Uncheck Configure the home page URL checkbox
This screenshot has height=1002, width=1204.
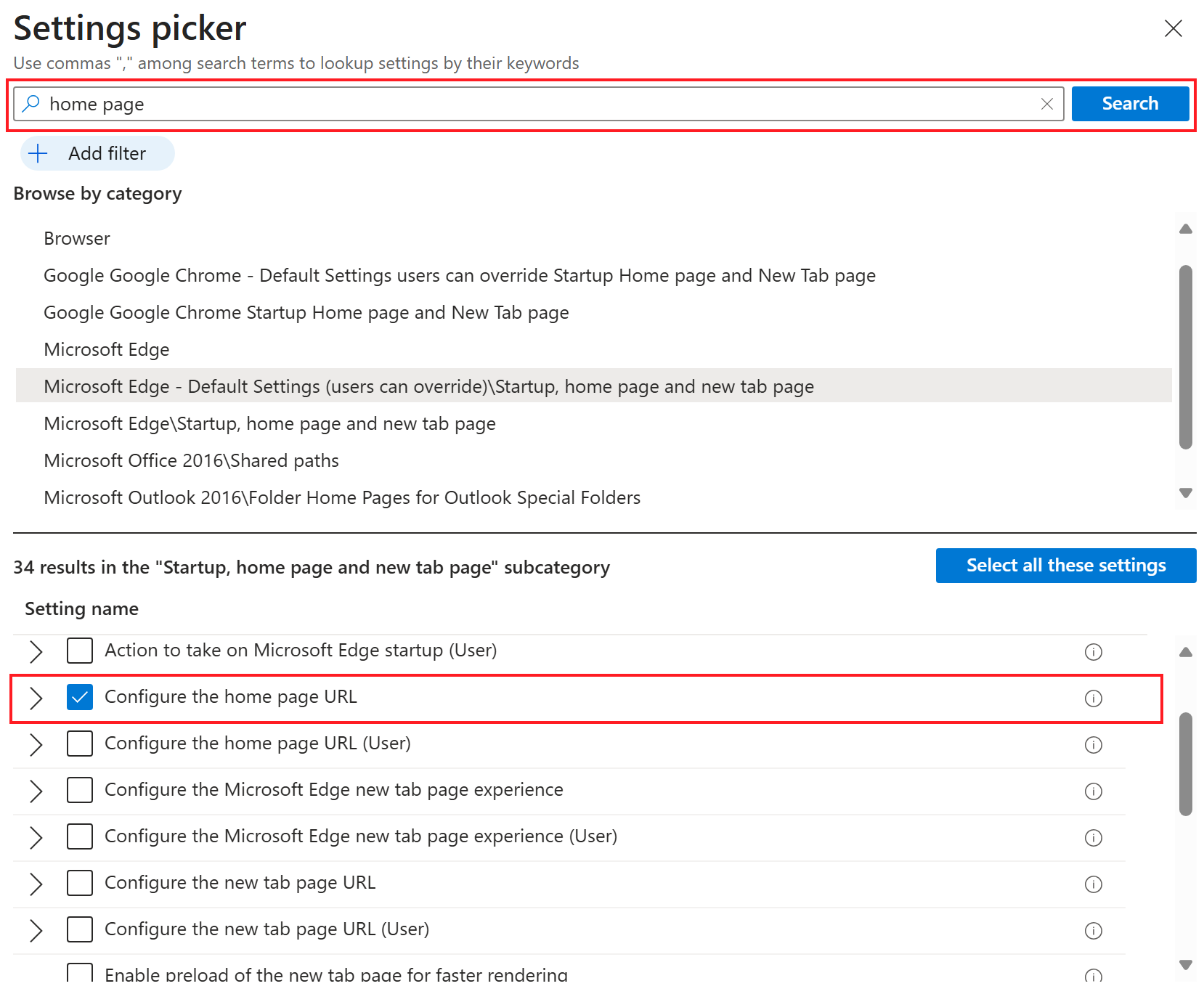[x=80, y=697]
